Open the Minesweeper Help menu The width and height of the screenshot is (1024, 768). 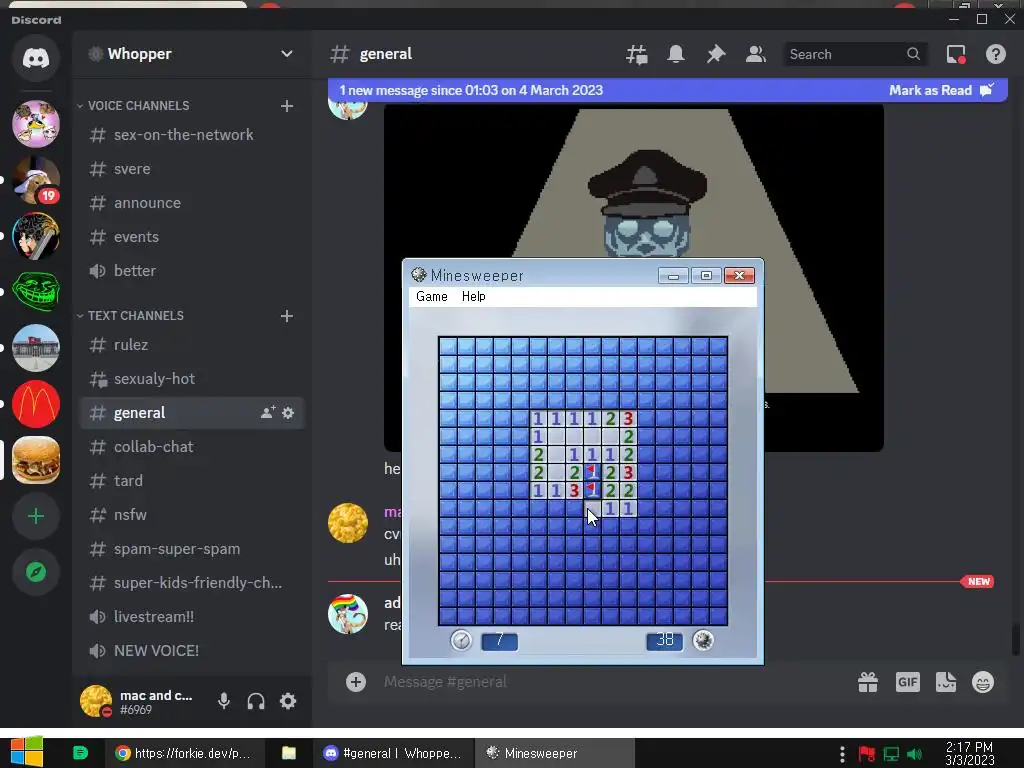pos(473,296)
